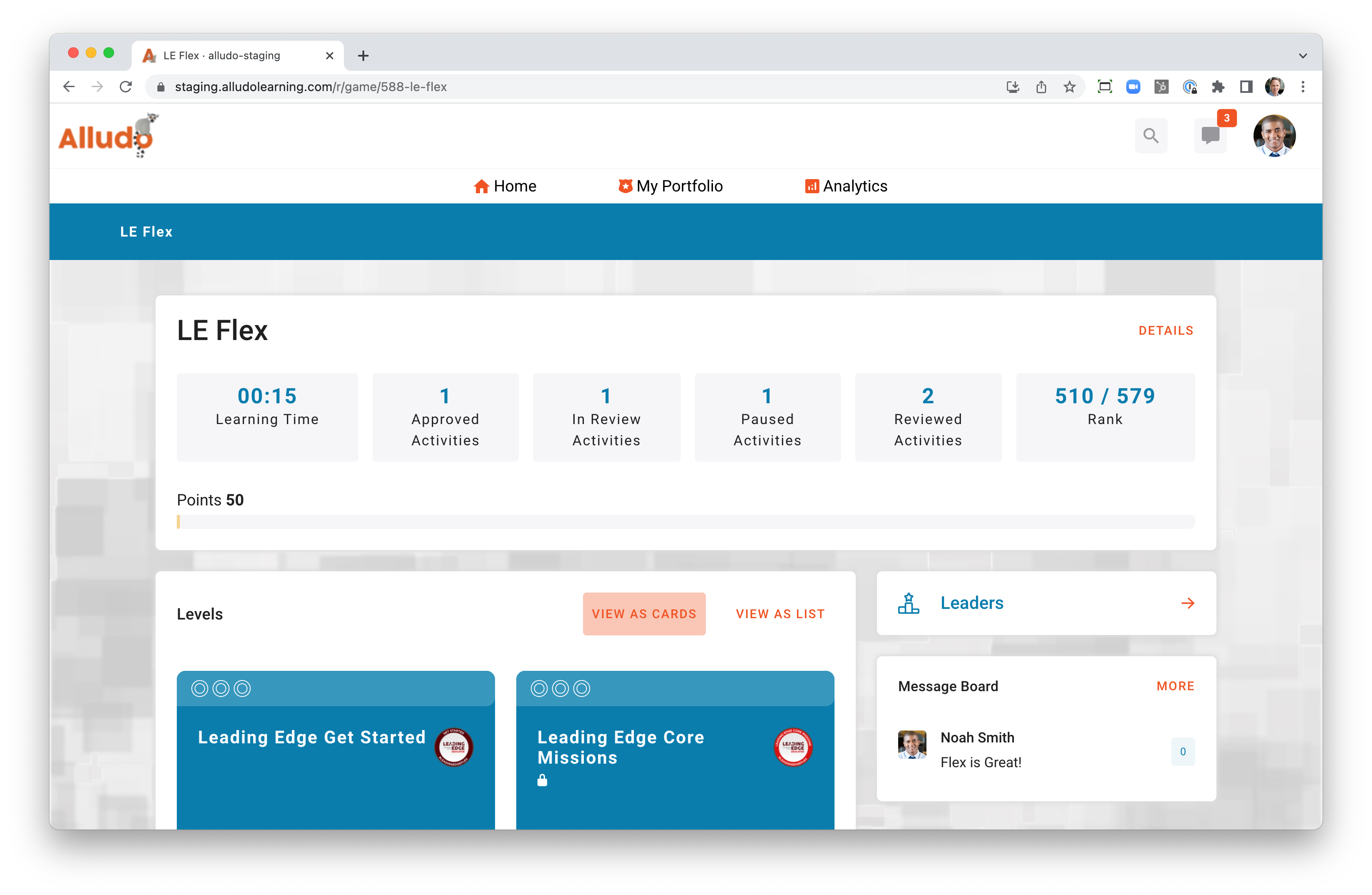Click the Alludo lemur logo
The width and height of the screenshot is (1372, 895).
108,136
